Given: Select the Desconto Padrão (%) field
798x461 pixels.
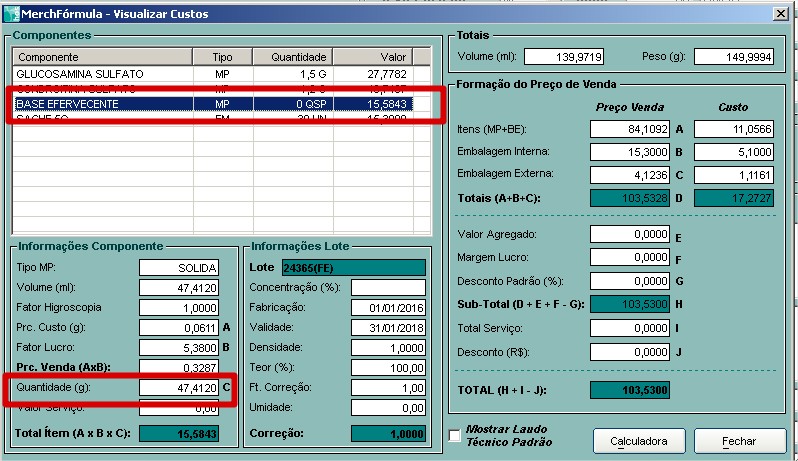Looking at the screenshot, I should pos(630,281).
